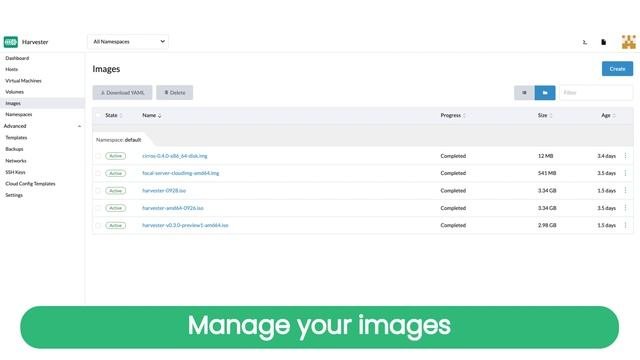The height and width of the screenshot is (360, 640).
Task: Open Virtual Machines in sidebar
Action: click(x=23, y=81)
